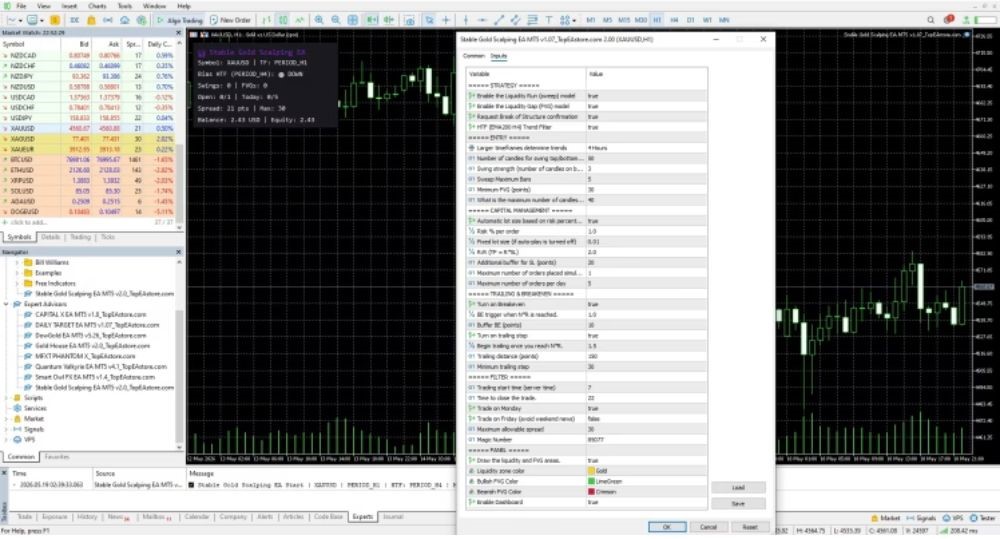1000x539 pixels.
Task: Click the VPS cloud toolbar icon
Action: [x=124, y=20]
